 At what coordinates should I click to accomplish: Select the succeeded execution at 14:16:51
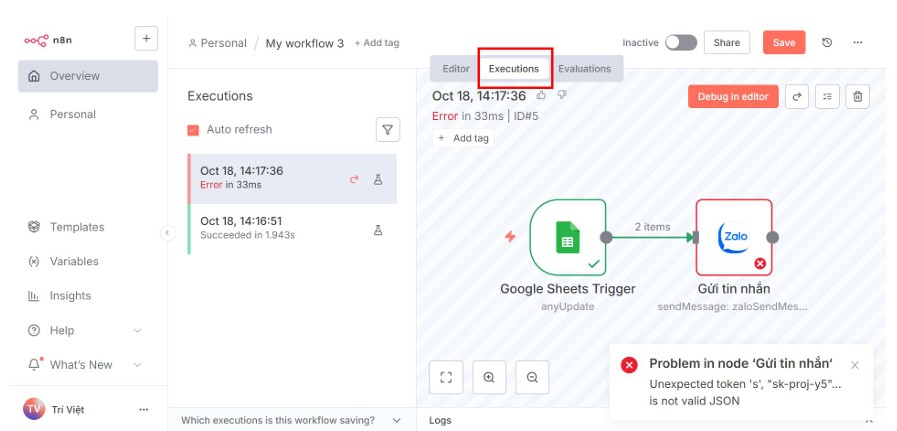point(292,229)
